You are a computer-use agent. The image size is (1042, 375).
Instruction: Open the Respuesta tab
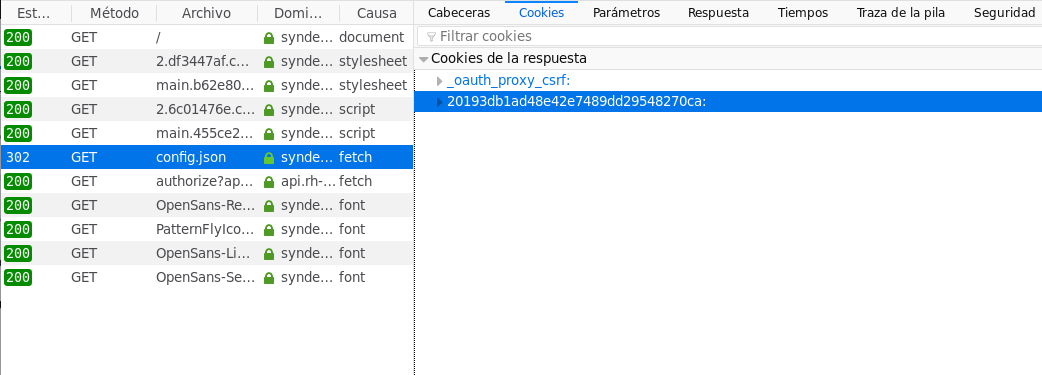[718, 13]
